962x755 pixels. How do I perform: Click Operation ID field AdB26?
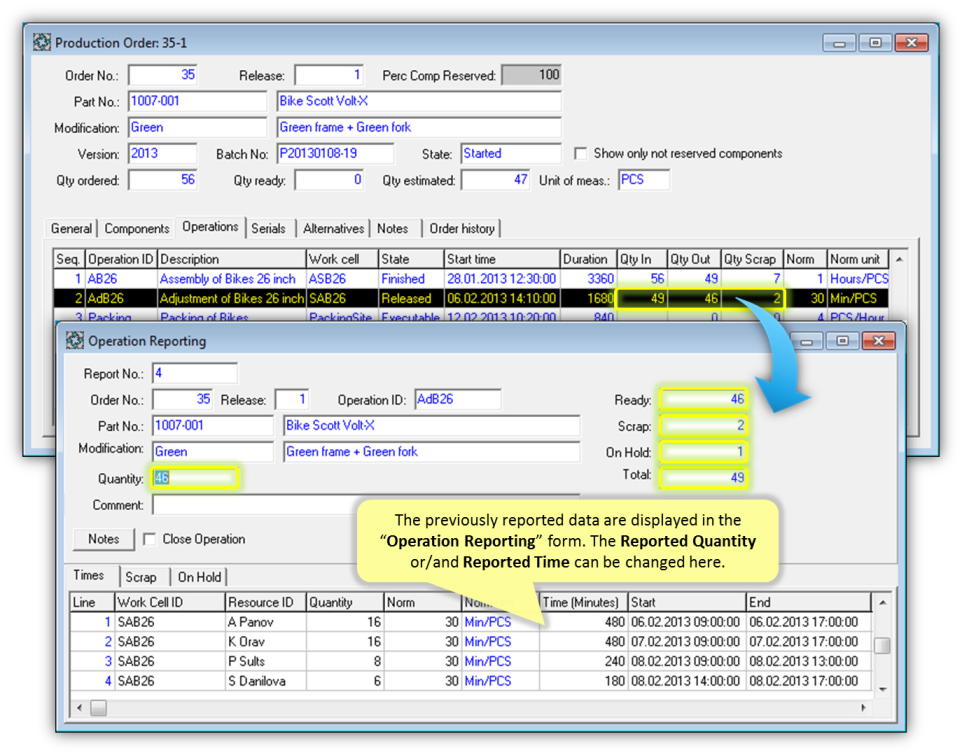[458, 399]
